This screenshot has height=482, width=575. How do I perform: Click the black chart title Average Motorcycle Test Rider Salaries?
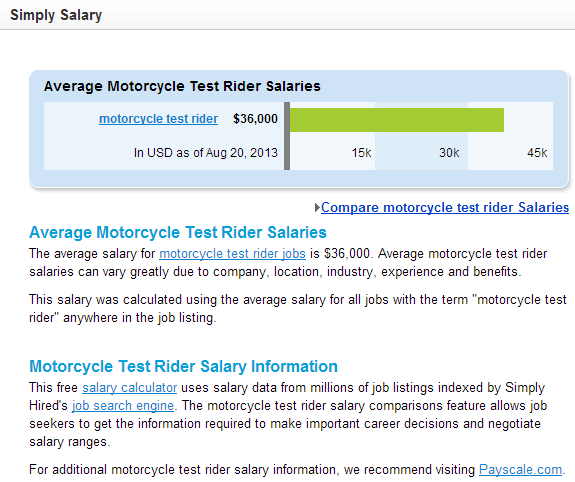point(182,86)
